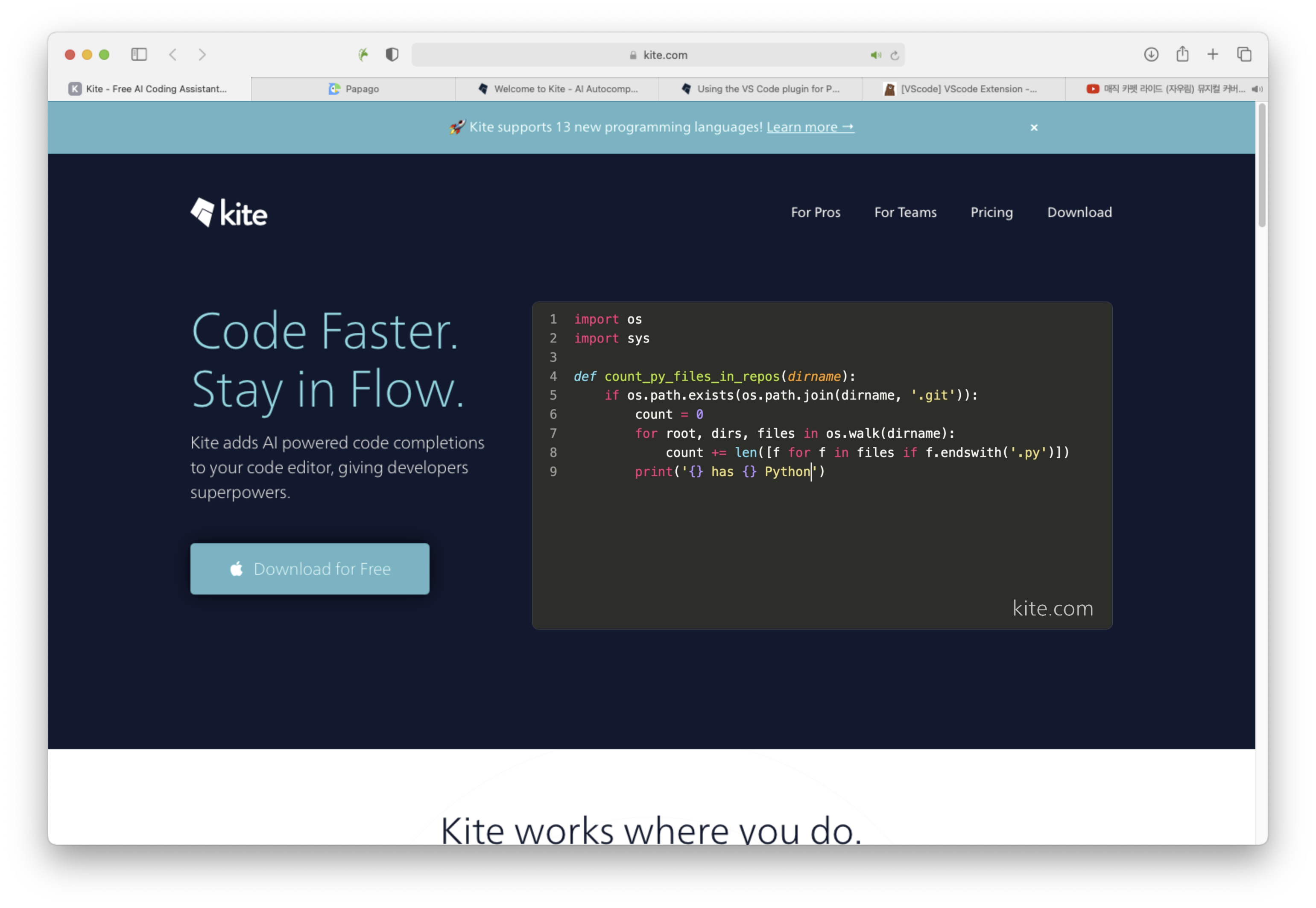Click the green leaf extension icon
The width and height of the screenshot is (1316, 908).
click(x=363, y=55)
